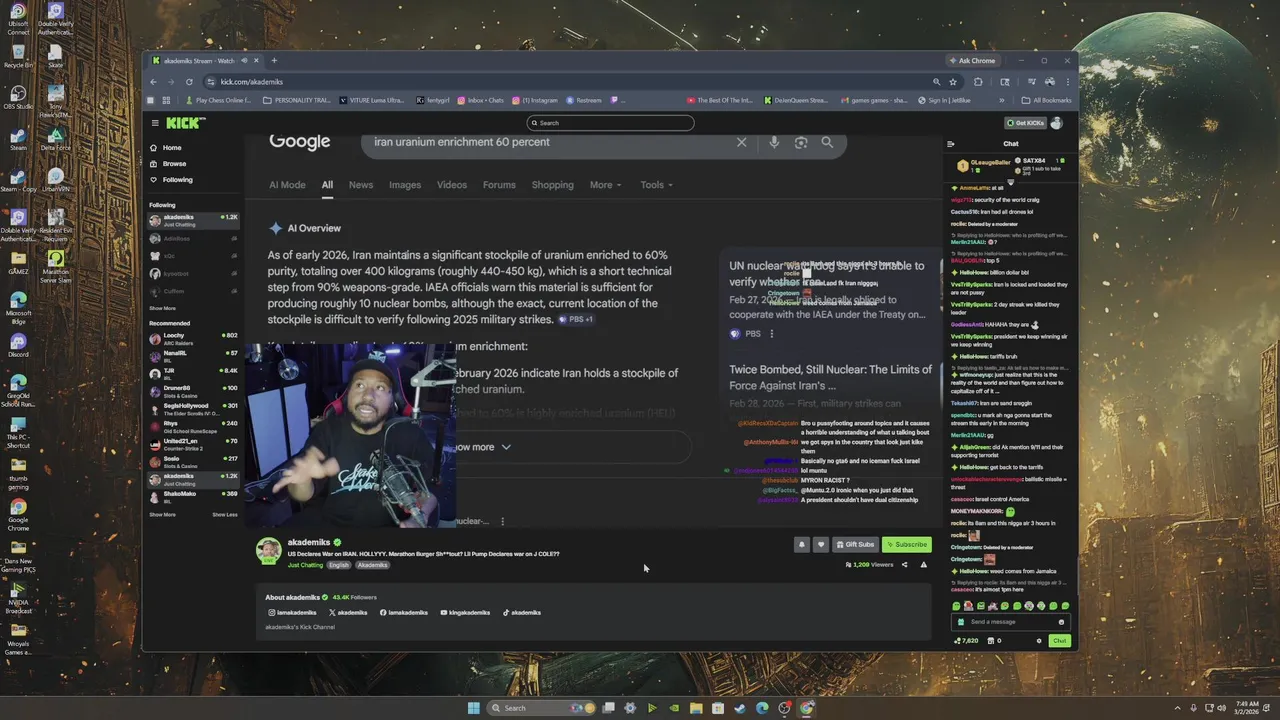Click the Get KICKs button
This screenshot has height=720, width=1280.
click(x=1025, y=123)
